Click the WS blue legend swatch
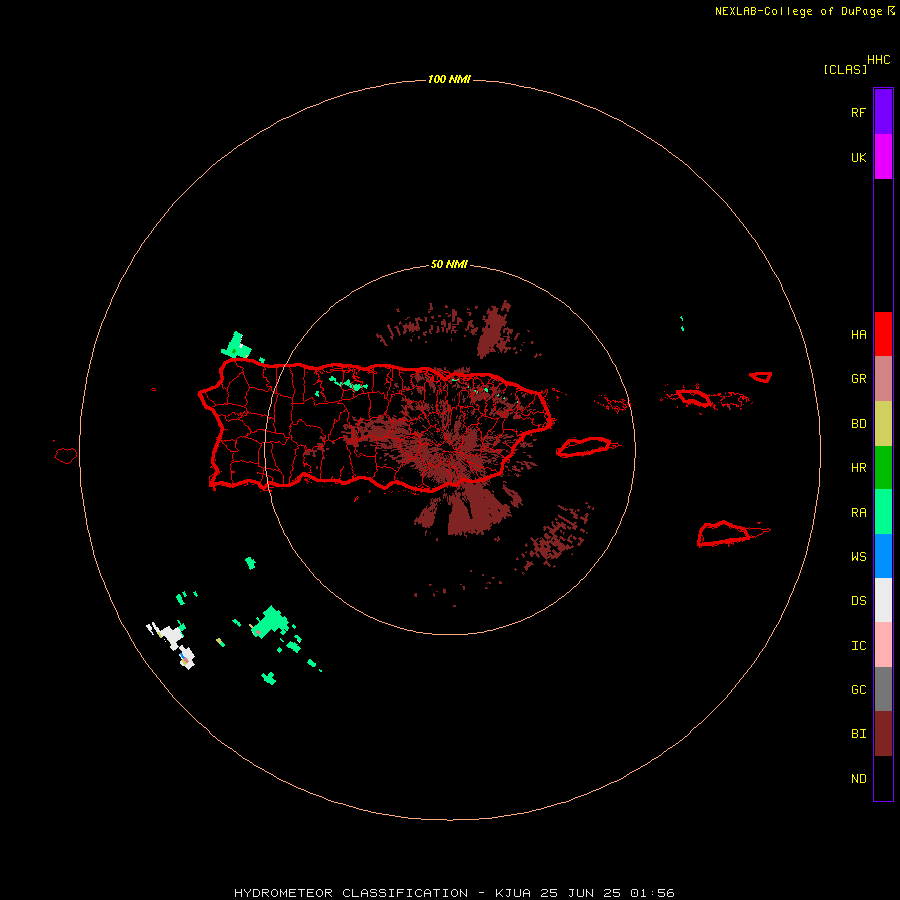 click(x=883, y=556)
